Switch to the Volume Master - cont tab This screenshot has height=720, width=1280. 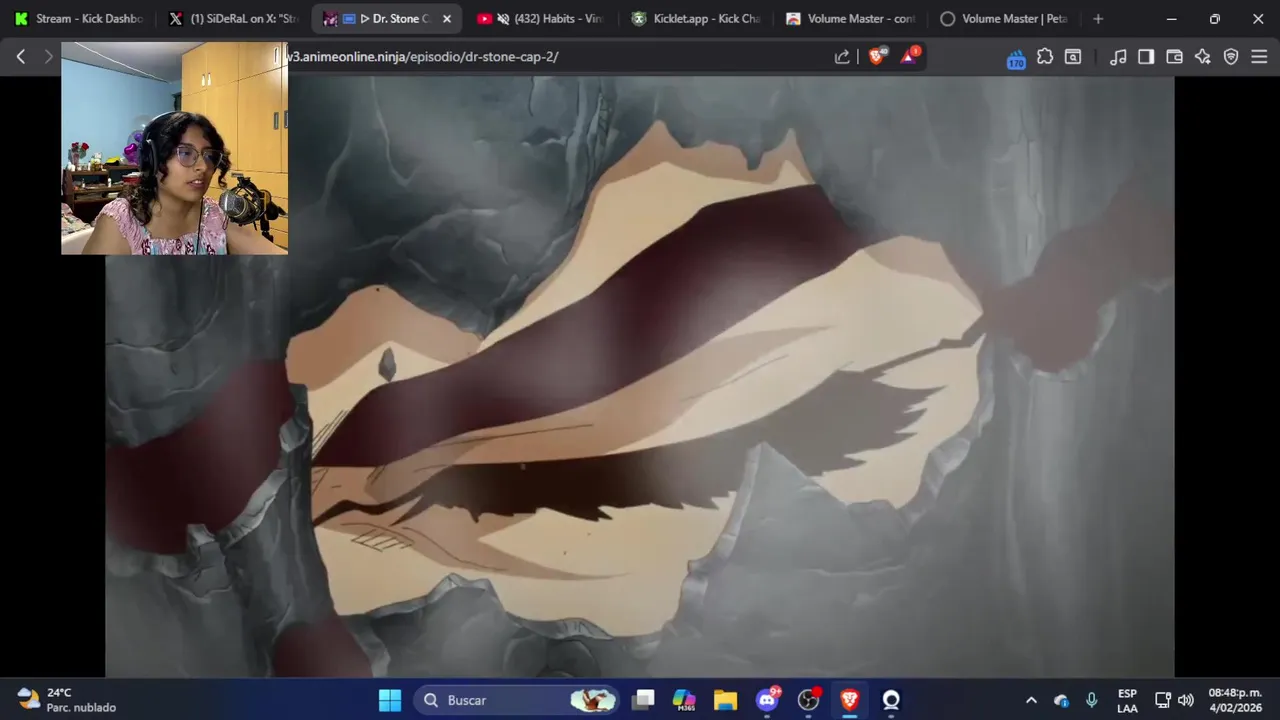coord(850,18)
